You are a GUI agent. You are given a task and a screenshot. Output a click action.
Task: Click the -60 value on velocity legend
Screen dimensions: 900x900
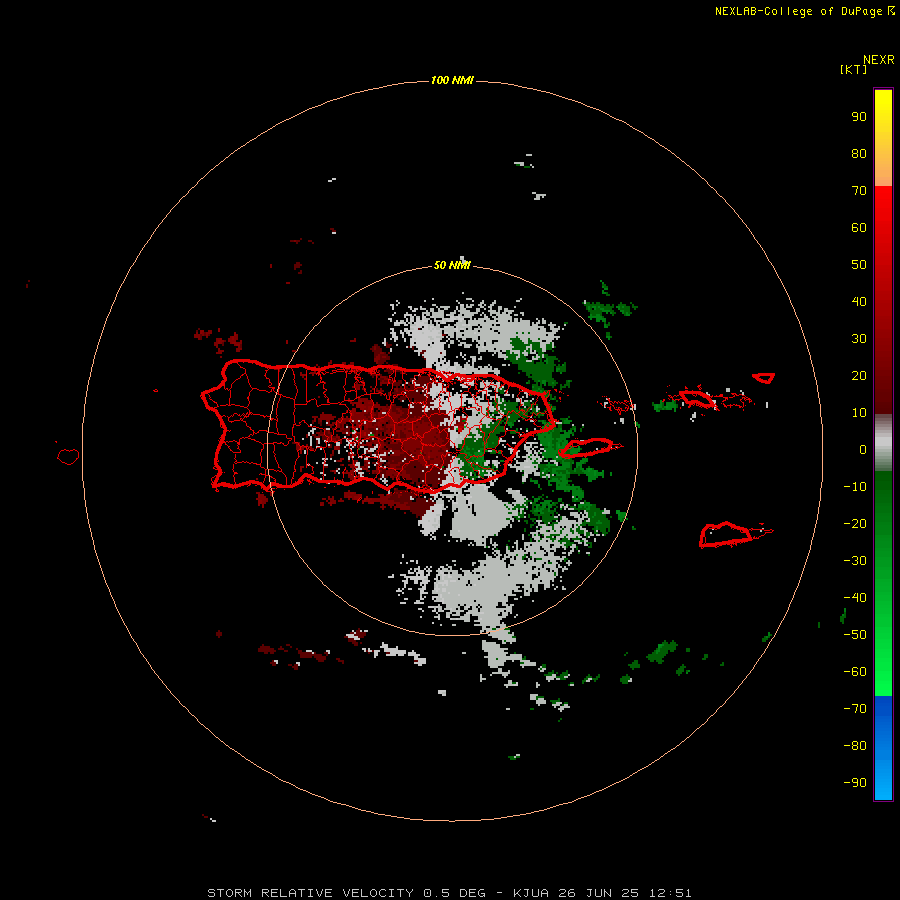click(855, 672)
